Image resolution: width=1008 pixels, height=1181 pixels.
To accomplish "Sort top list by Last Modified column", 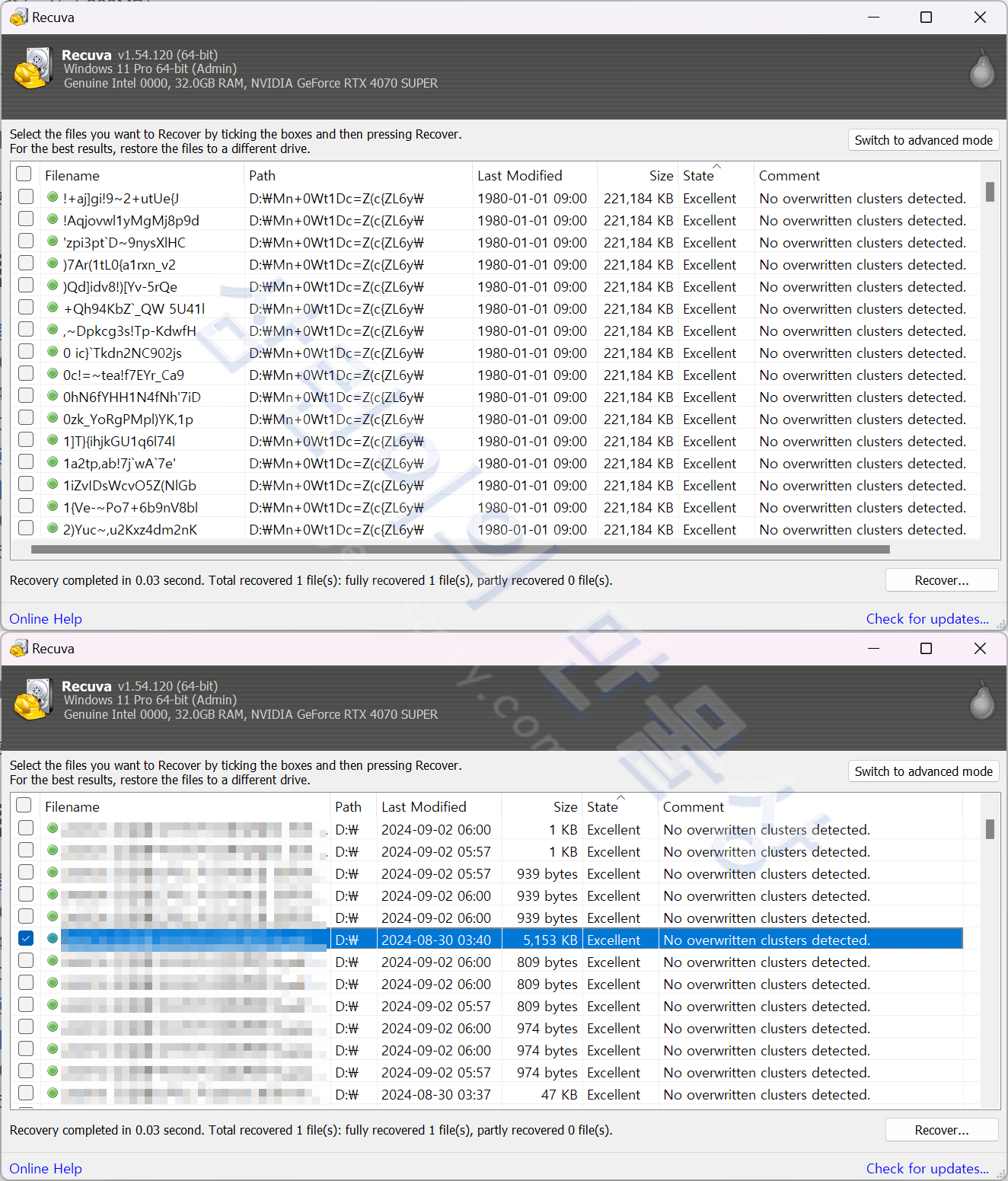I will (x=534, y=175).
